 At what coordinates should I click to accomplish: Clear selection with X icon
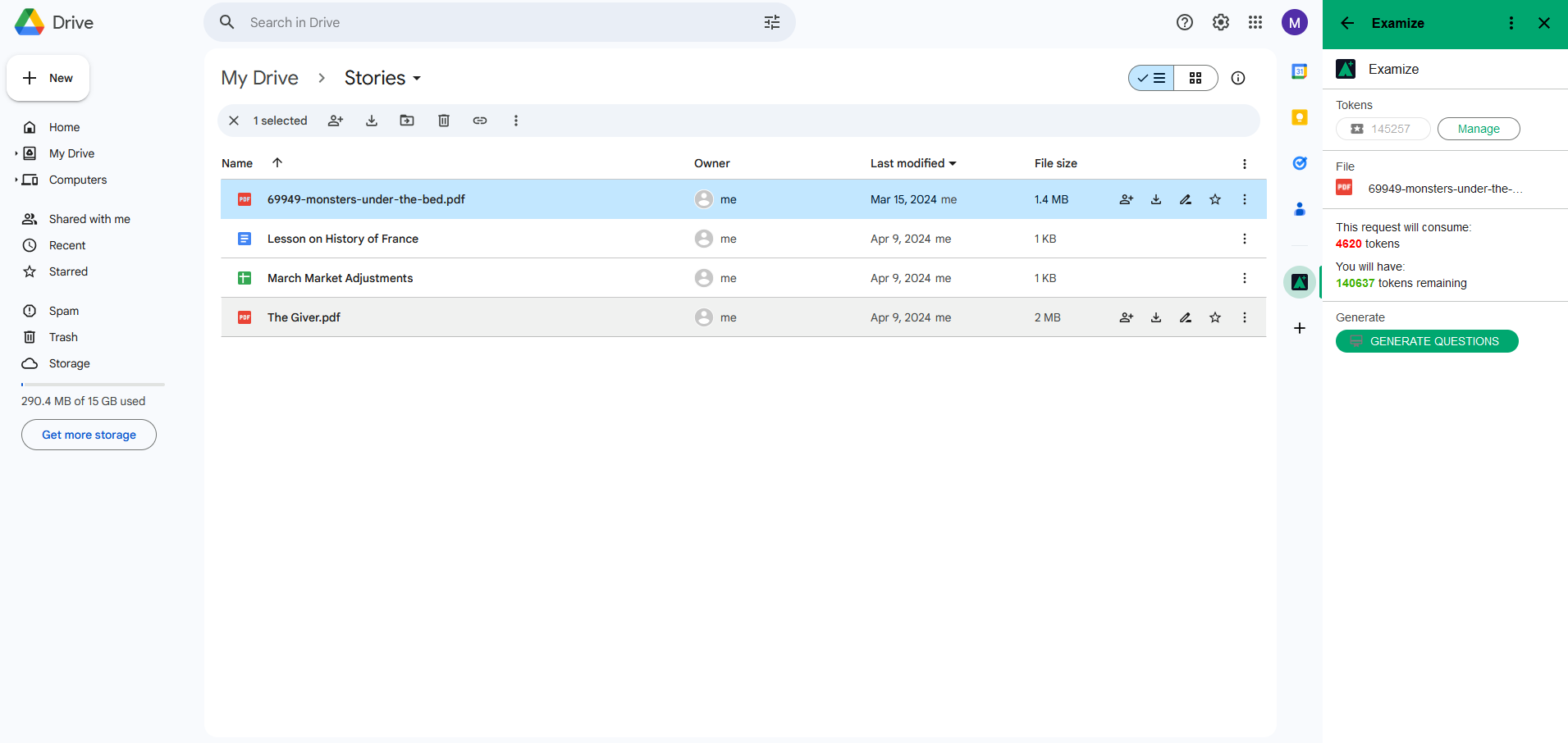pyautogui.click(x=234, y=121)
